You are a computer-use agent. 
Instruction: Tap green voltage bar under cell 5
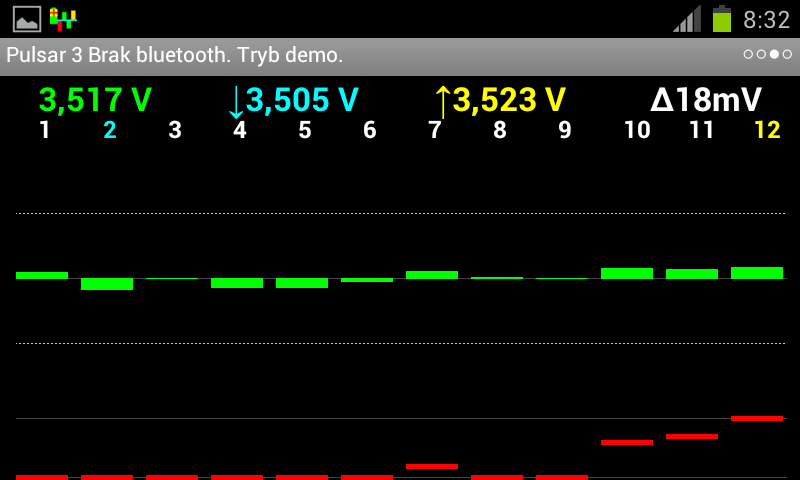(302, 283)
